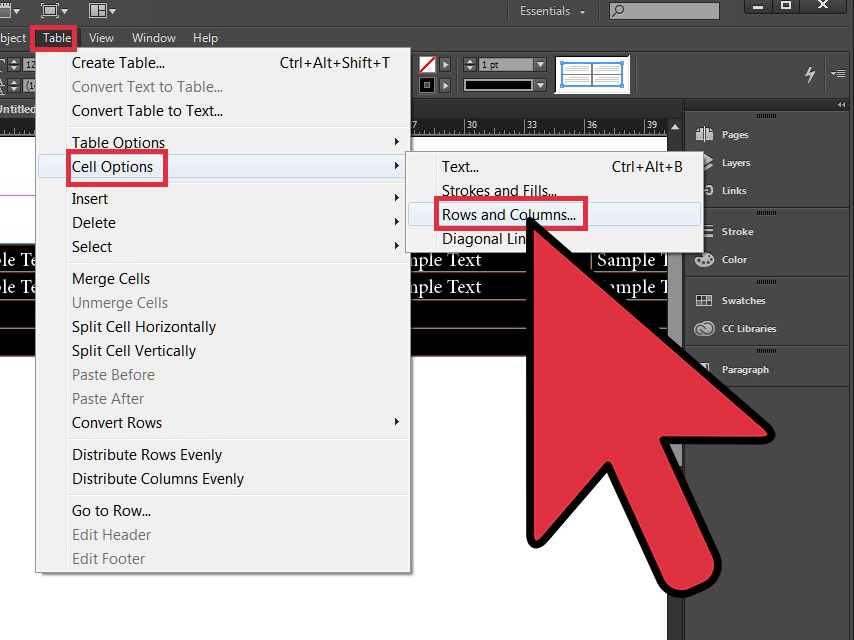This screenshot has height=640, width=854.
Task: Click the Pages panel label
Action: tap(735, 135)
